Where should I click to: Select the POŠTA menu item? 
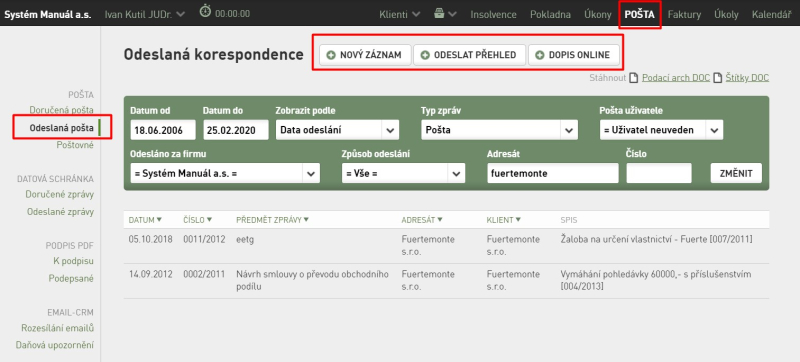click(x=640, y=14)
